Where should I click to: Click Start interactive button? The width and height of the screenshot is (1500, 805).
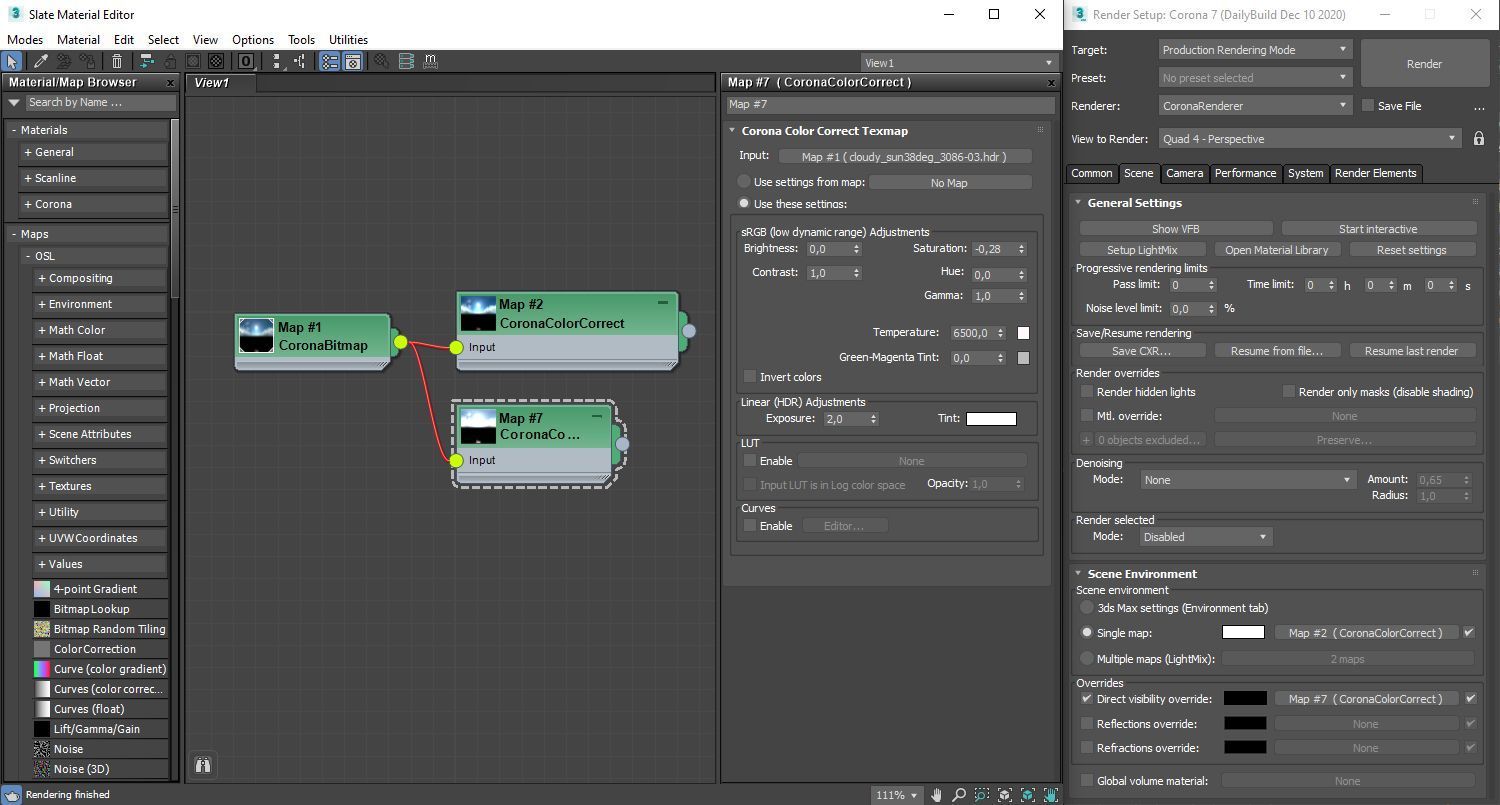1378,229
